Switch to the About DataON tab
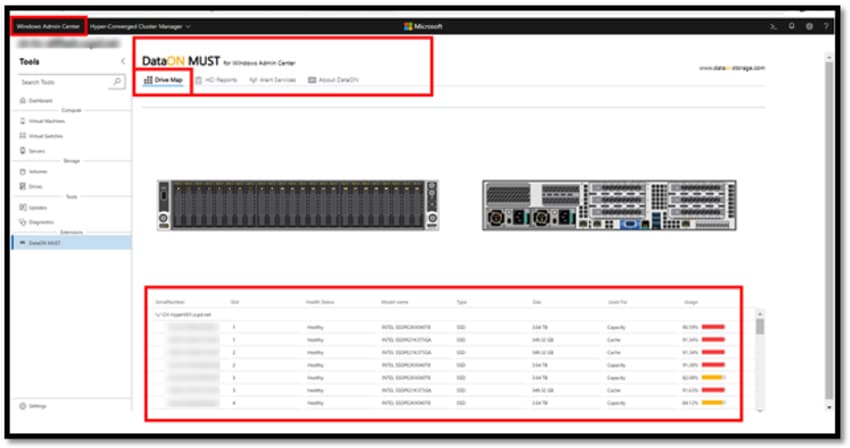Image resolution: width=850 pixels, height=448 pixels. click(333, 80)
